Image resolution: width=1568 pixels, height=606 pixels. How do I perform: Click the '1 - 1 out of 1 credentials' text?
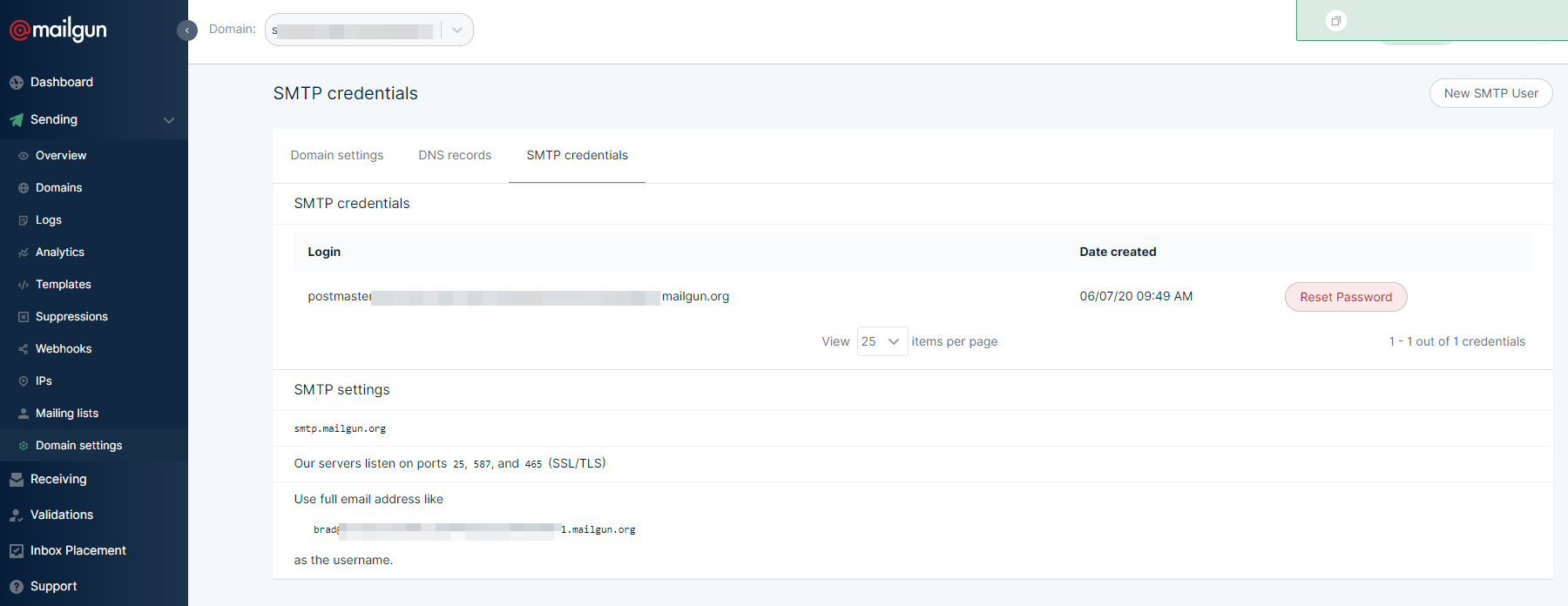[x=1457, y=341]
